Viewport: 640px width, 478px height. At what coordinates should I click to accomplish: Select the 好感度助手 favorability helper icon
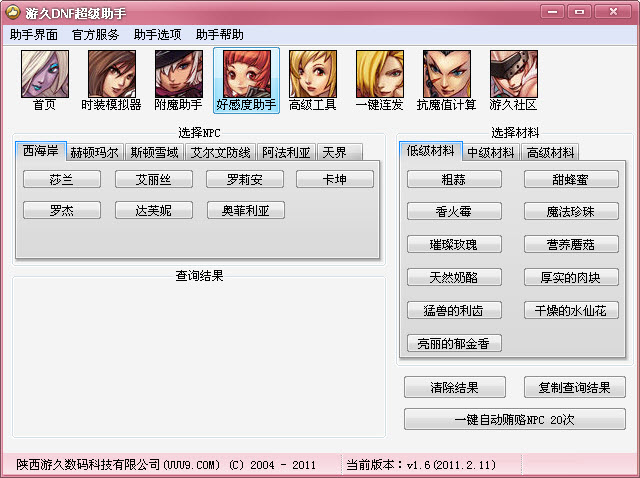tap(246, 80)
